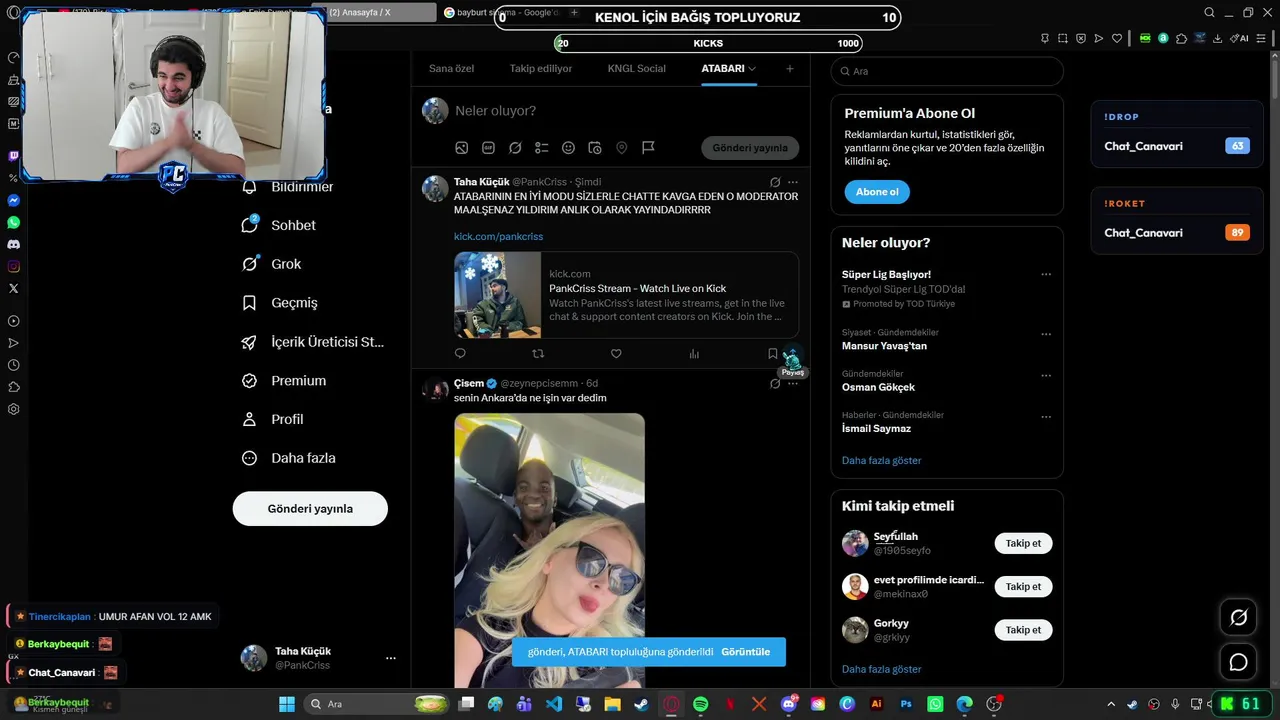The width and height of the screenshot is (1280, 720).
Task: Open WhatsApp in the Opera sidebar
Action: (x=13, y=222)
